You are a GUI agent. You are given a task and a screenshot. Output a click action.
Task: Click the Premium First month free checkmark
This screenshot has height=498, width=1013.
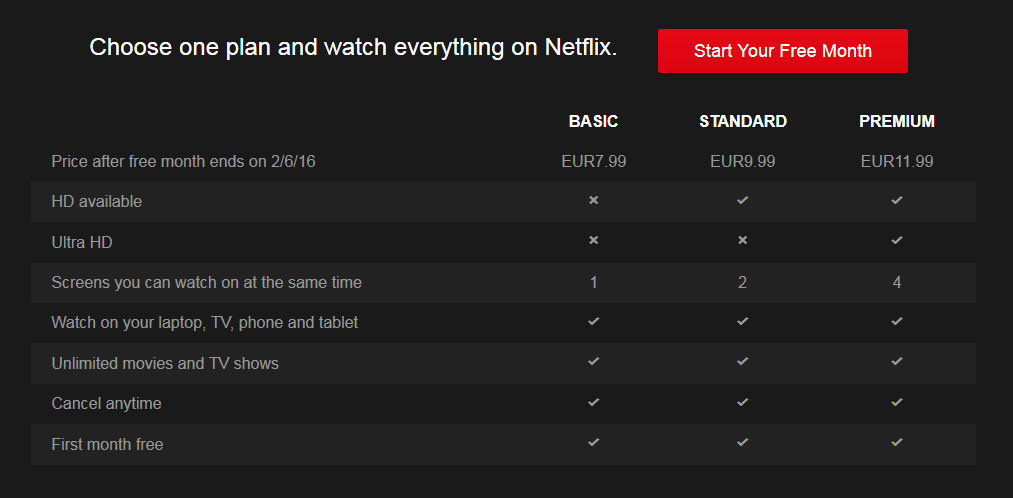(897, 442)
